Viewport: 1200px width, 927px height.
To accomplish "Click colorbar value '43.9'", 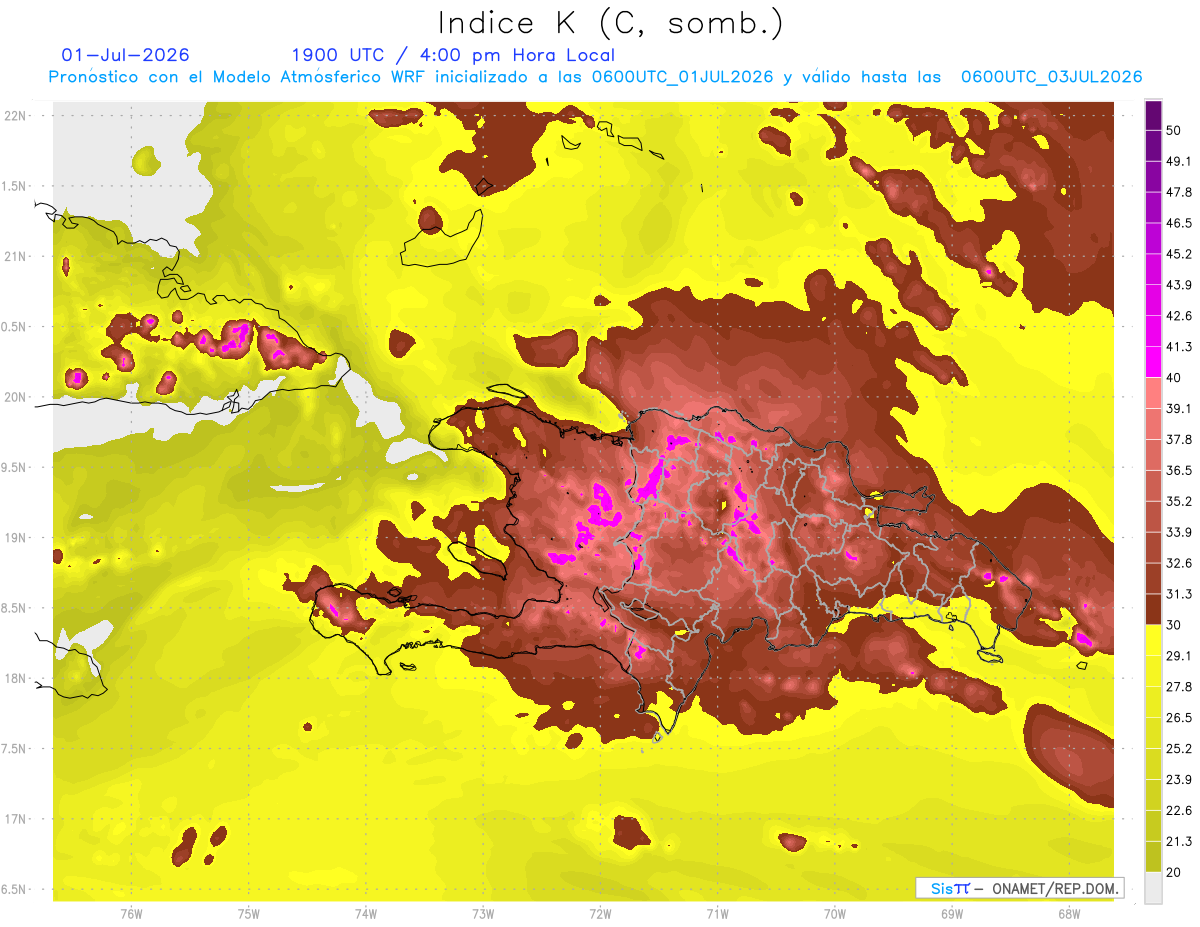I will (x=1178, y=285).
